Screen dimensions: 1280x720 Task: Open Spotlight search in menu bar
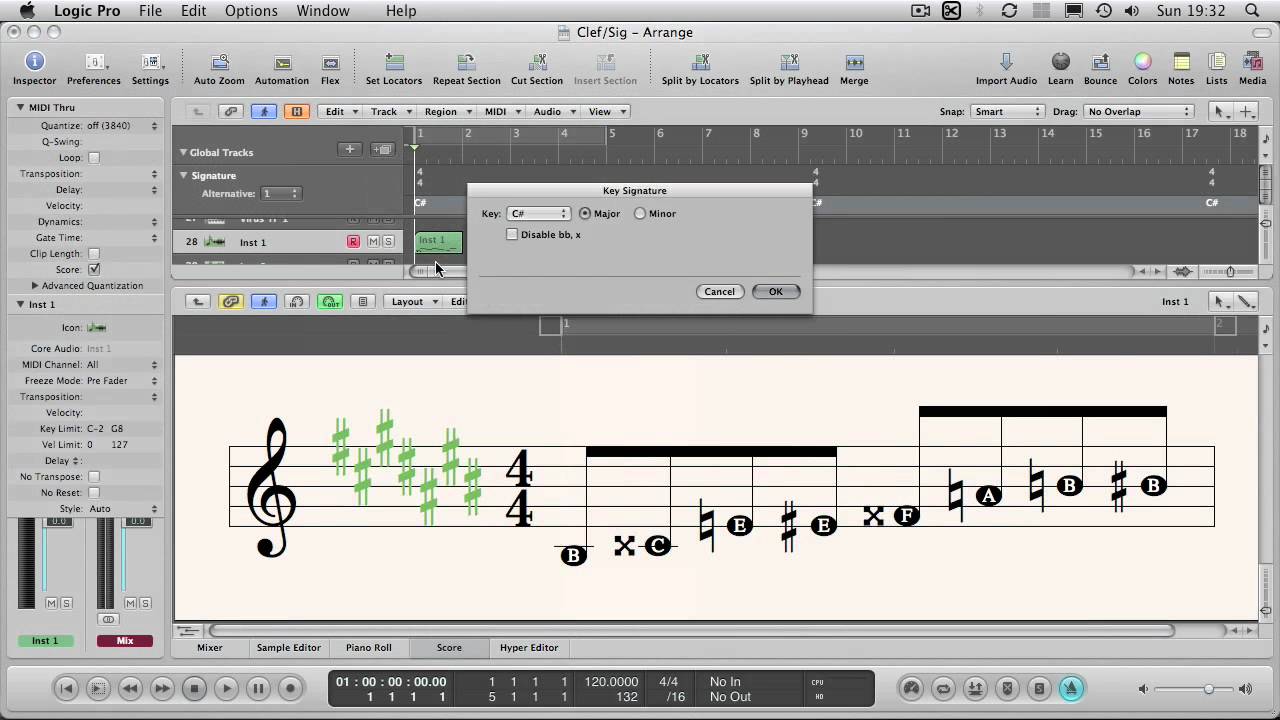point(1252,11)
